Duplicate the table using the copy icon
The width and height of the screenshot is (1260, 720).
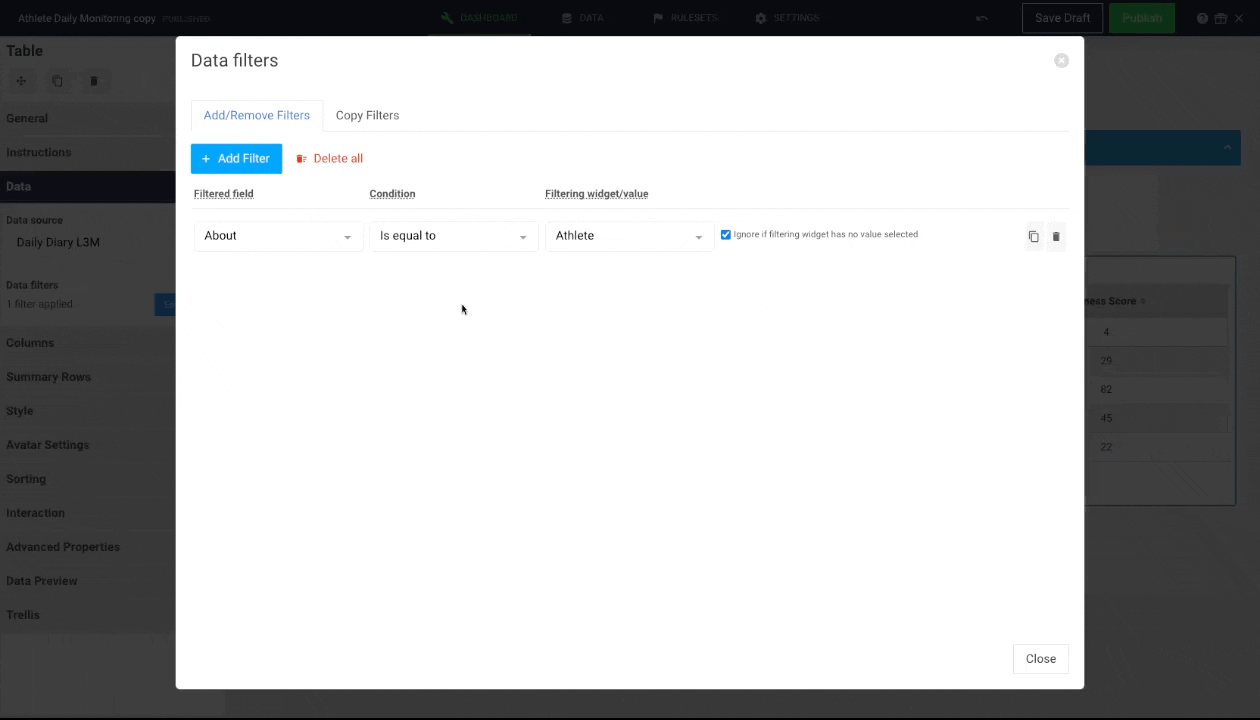[57, 81]
